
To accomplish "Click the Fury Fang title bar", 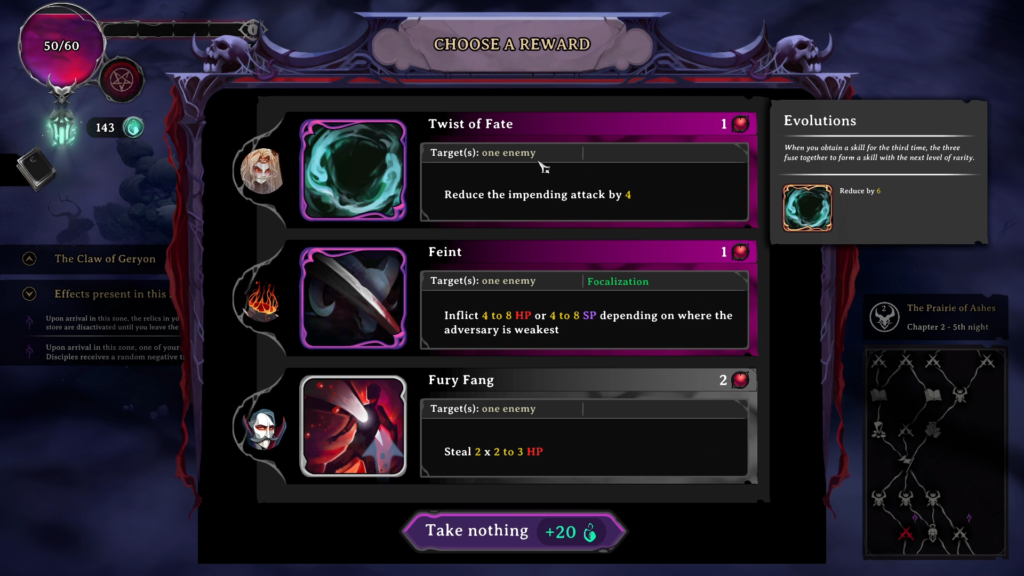I will [588, 380].
